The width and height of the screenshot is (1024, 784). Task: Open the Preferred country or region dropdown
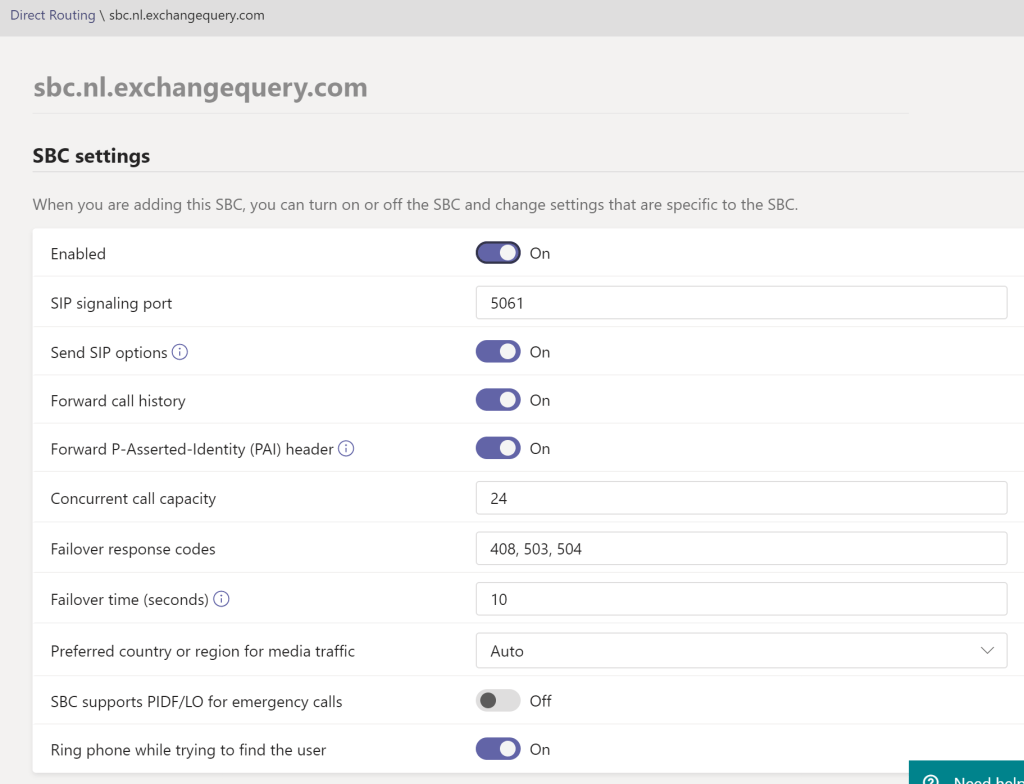[740, 650]
